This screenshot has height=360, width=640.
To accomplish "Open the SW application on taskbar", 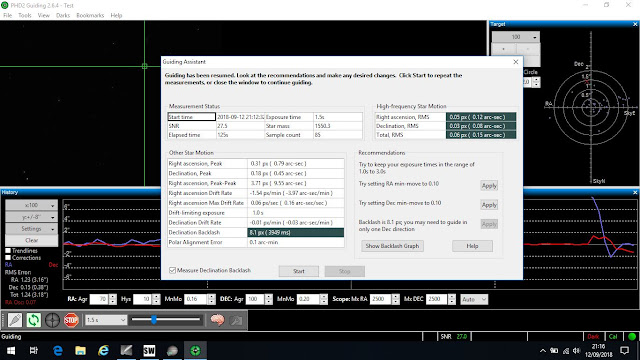I will click(x=149, y=351).
